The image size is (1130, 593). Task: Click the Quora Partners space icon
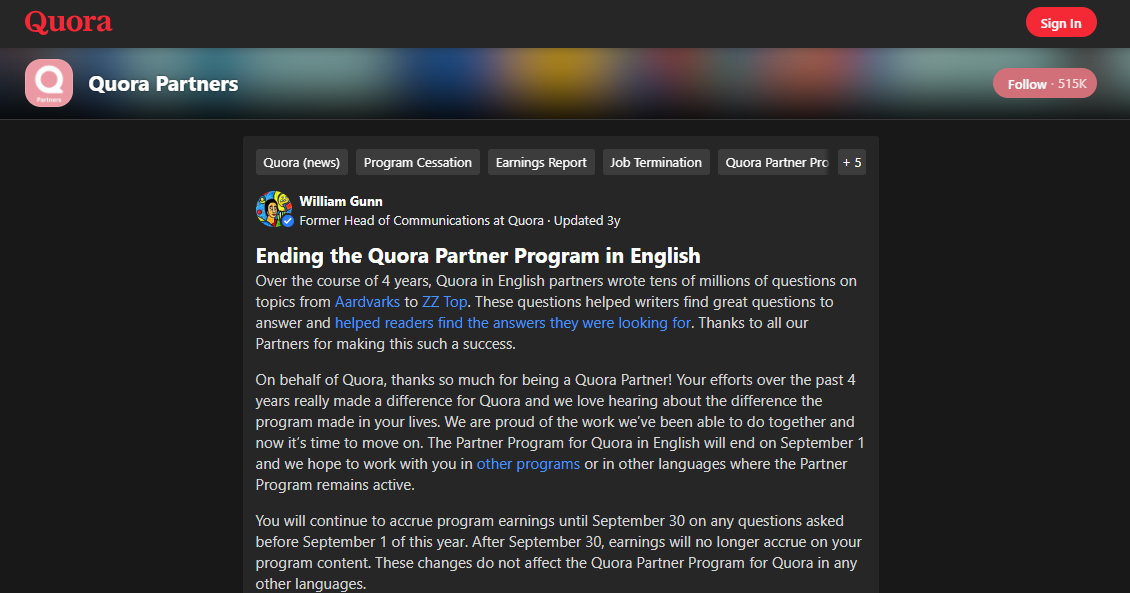(49, 83)
